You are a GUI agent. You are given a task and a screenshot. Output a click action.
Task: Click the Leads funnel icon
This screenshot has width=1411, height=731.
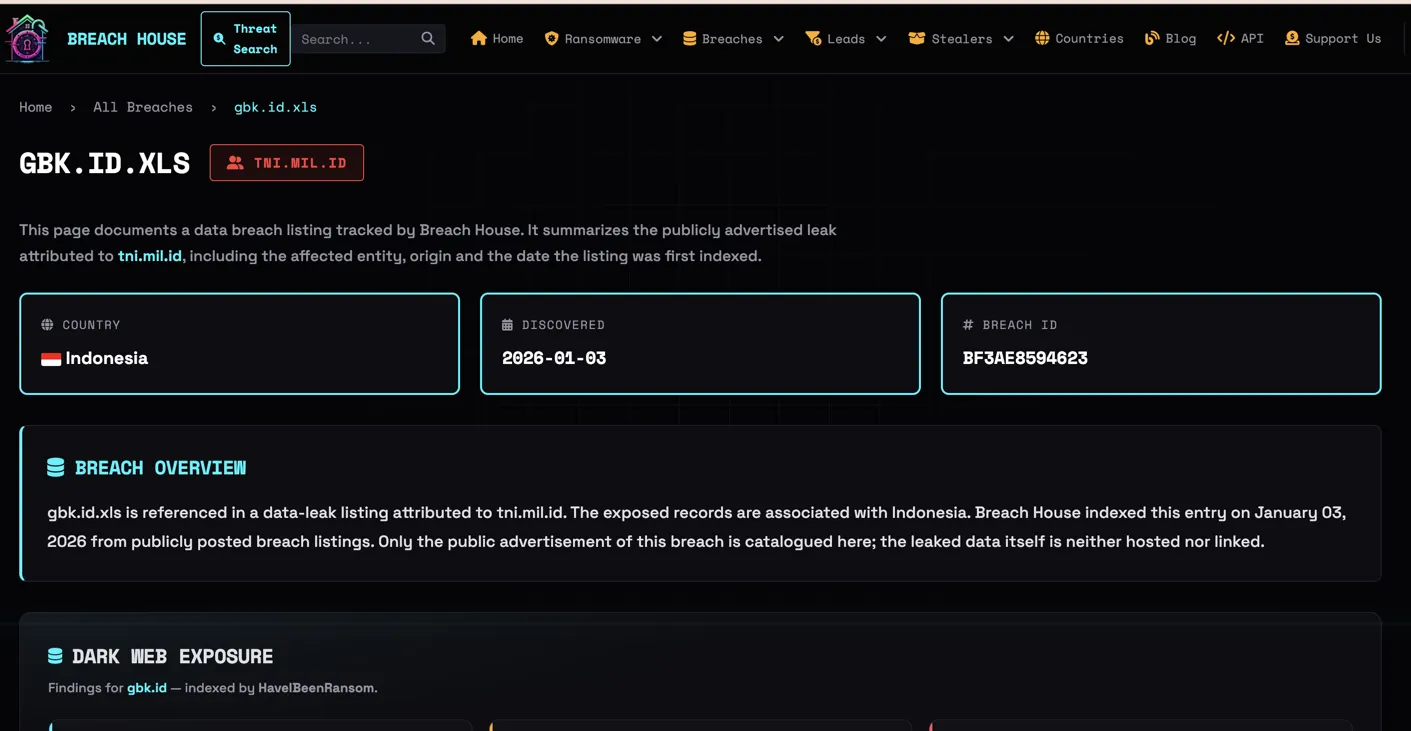point(813,38)
